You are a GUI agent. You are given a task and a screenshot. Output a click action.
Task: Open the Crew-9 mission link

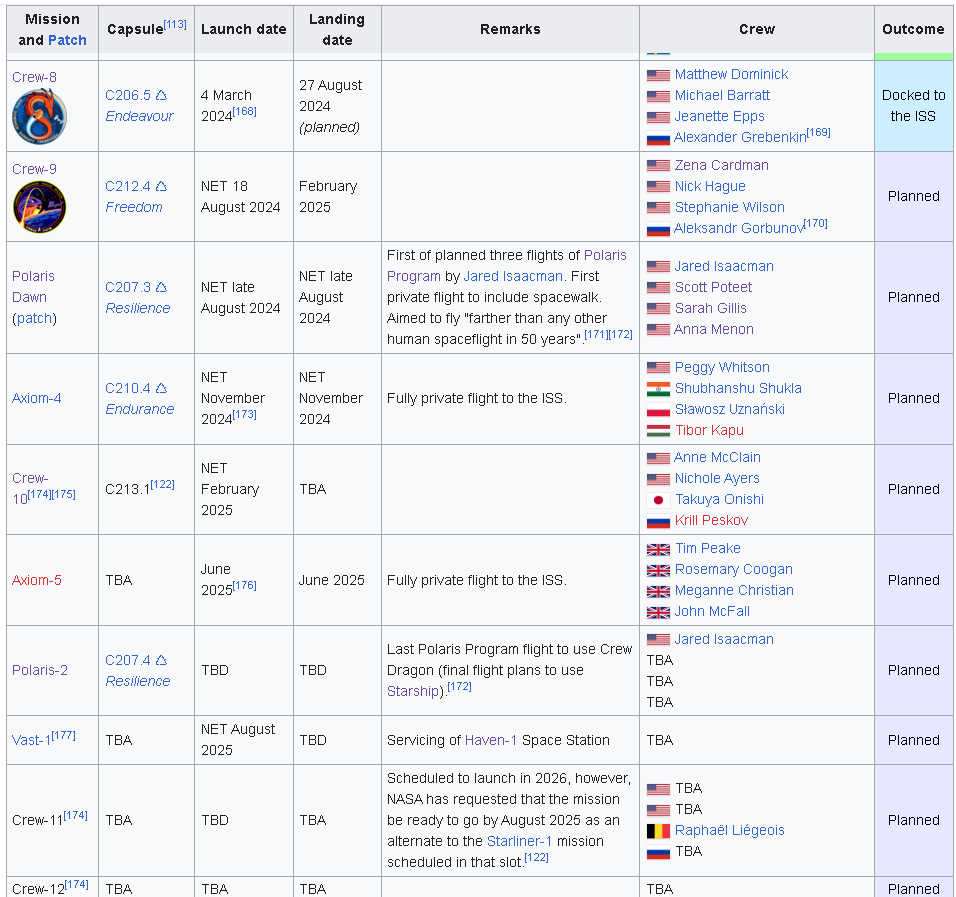(x=34, y=169)
